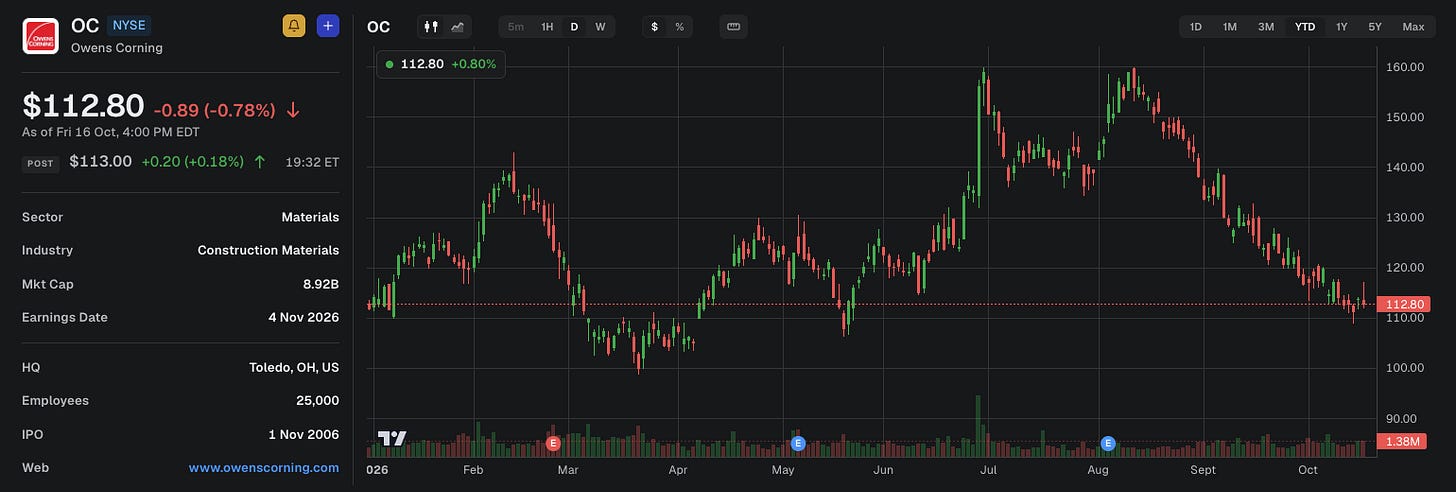Switch to the 1Y range
1456x492 pixels.
[1342, 27]
